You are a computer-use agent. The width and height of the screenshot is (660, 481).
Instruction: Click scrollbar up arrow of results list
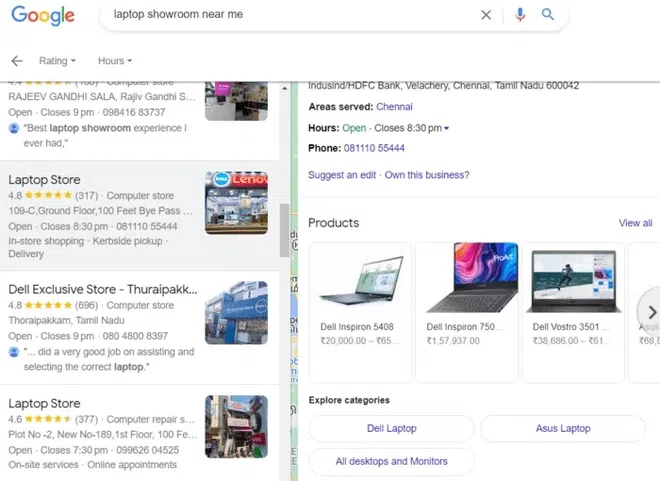pyautogui.click(x=285, y=88)
